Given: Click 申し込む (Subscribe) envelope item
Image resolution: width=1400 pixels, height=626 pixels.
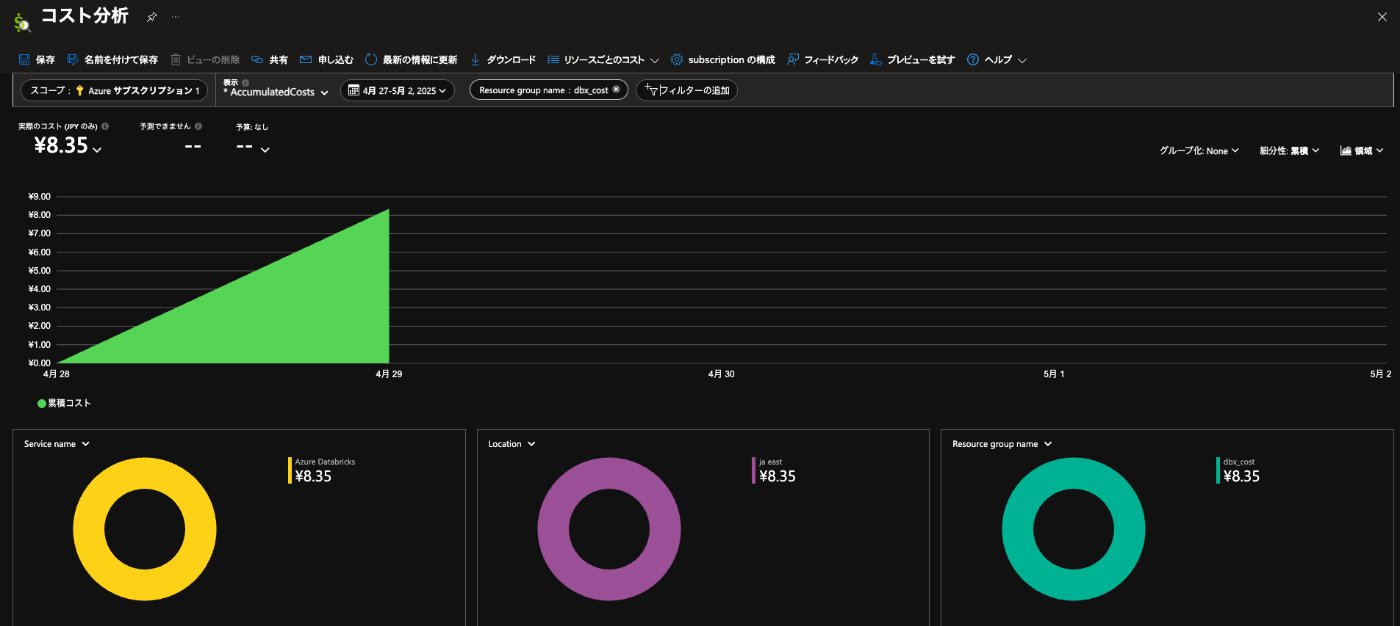Looking at the screenshot, I should (x=326, y=60).
